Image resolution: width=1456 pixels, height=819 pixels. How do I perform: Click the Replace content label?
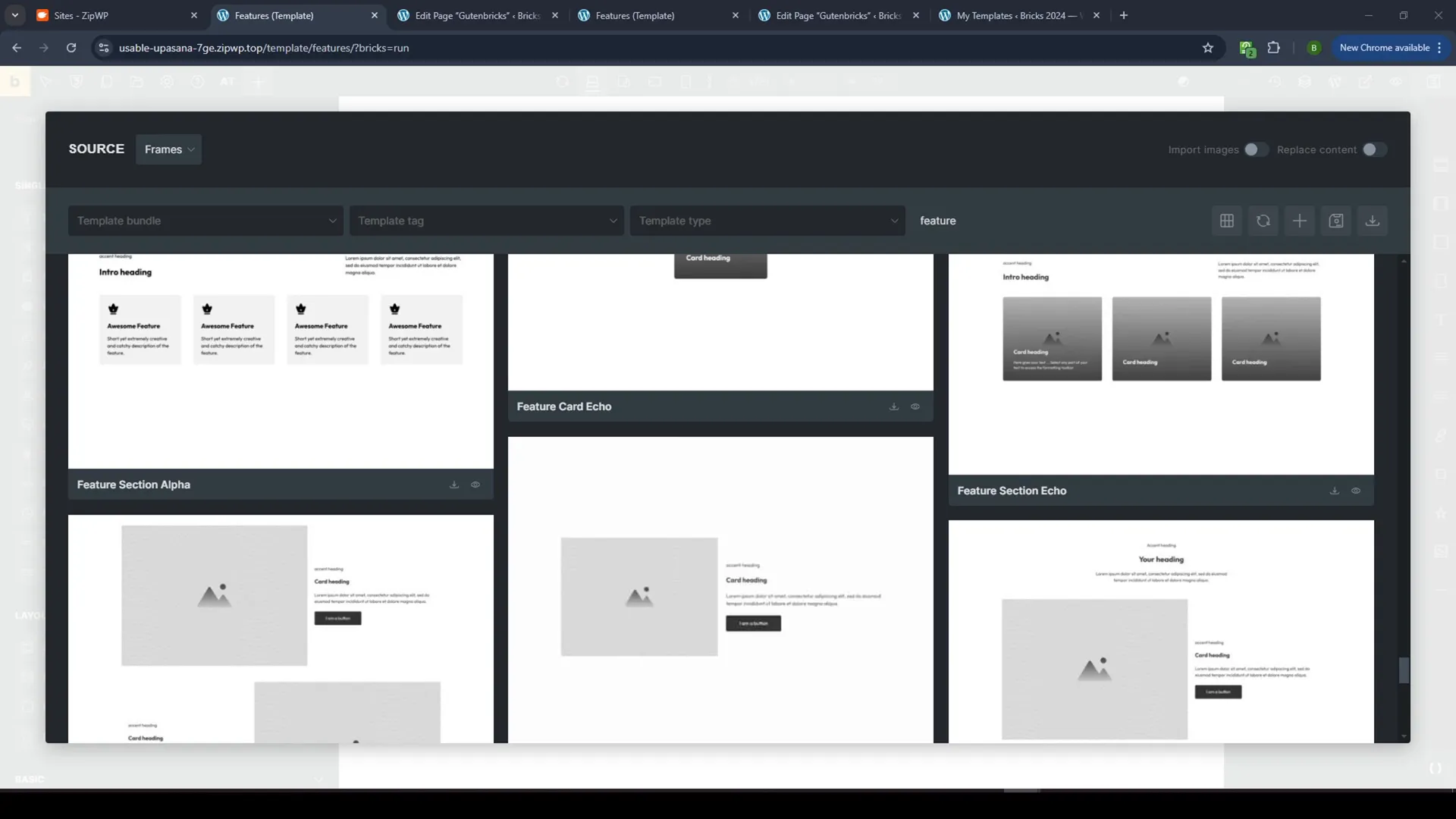click(1316, 149)
